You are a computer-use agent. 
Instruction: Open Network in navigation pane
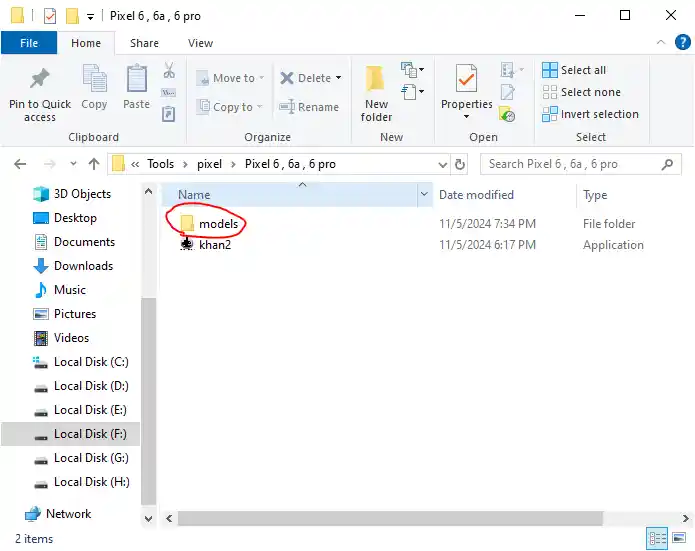click(x=58, y=513)
